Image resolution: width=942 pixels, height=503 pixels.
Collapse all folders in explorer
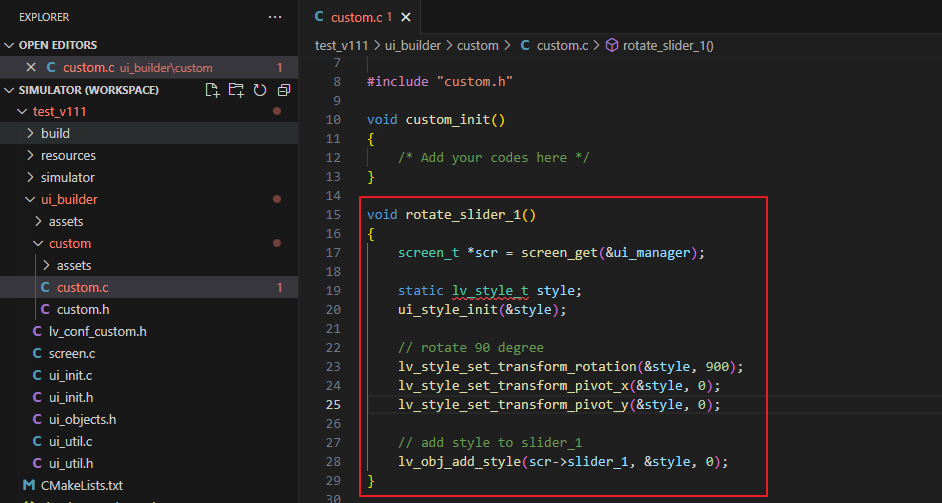(x=284, y=90)
